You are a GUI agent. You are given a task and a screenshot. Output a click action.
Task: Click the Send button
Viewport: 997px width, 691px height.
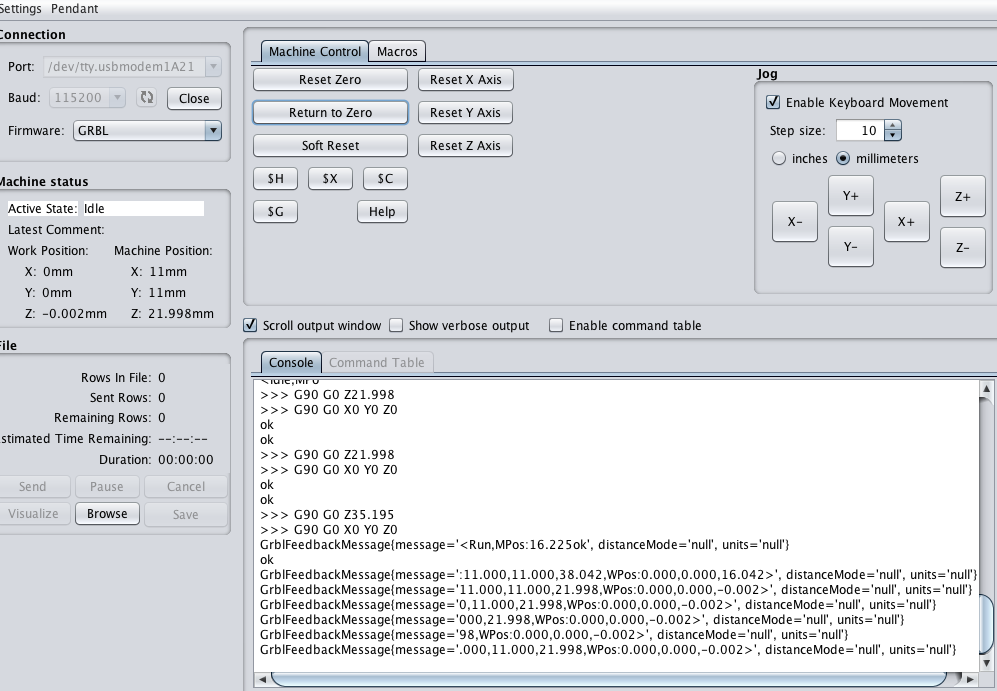tap(32, 486)
